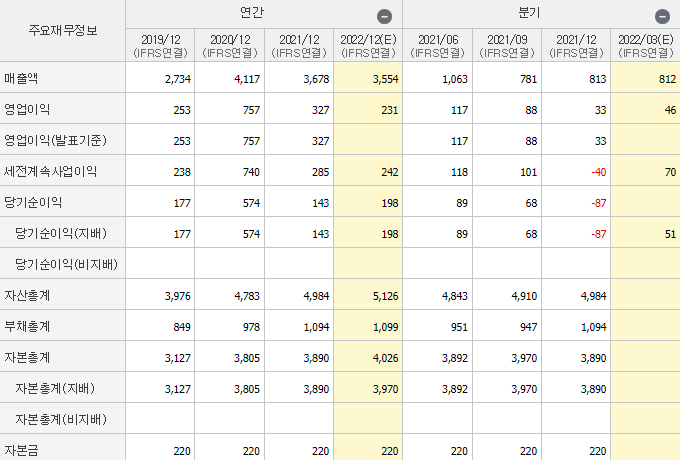Click the 2022/03(E) column header

646,46
